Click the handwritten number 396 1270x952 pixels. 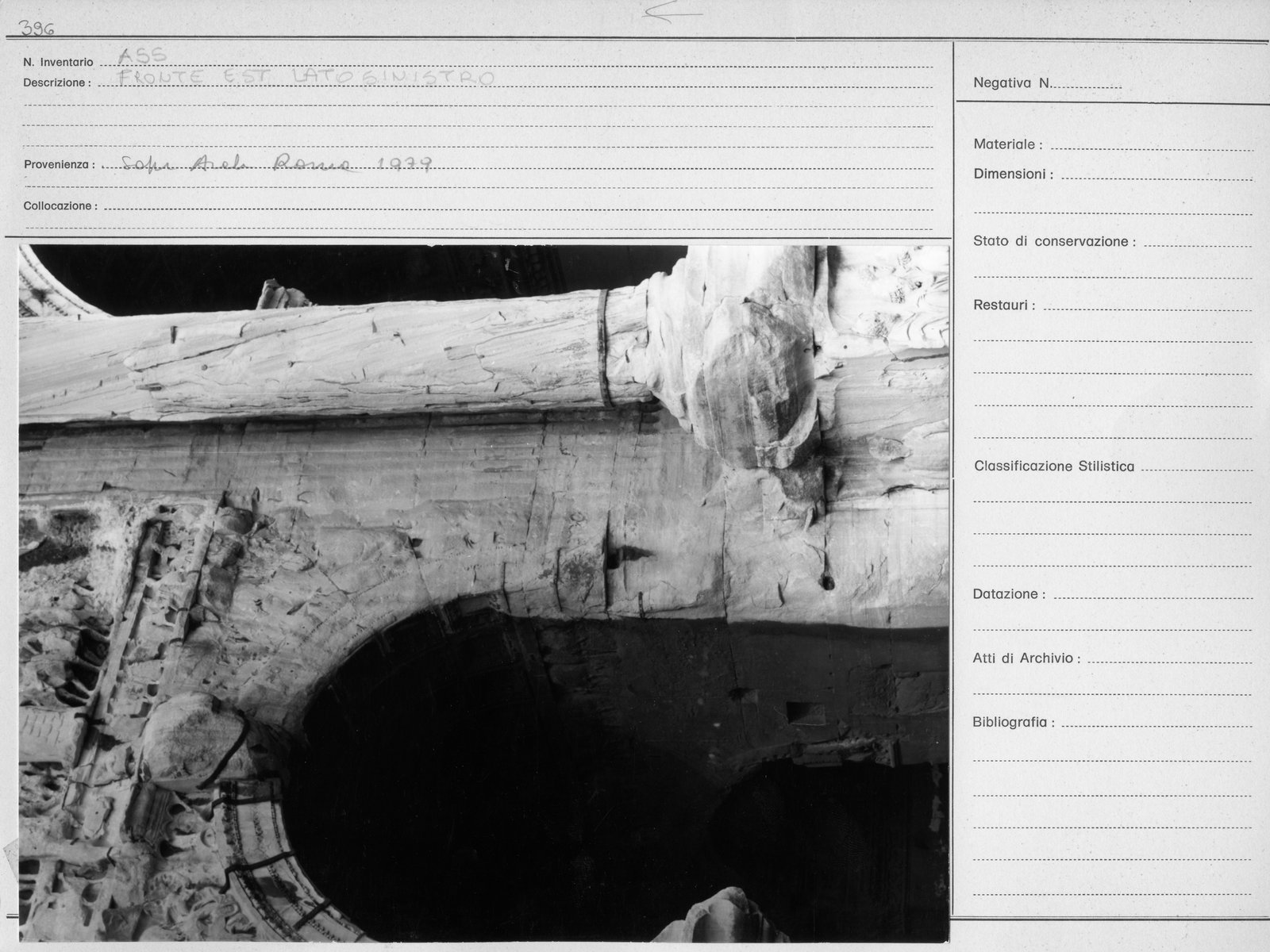pos(37,30)
